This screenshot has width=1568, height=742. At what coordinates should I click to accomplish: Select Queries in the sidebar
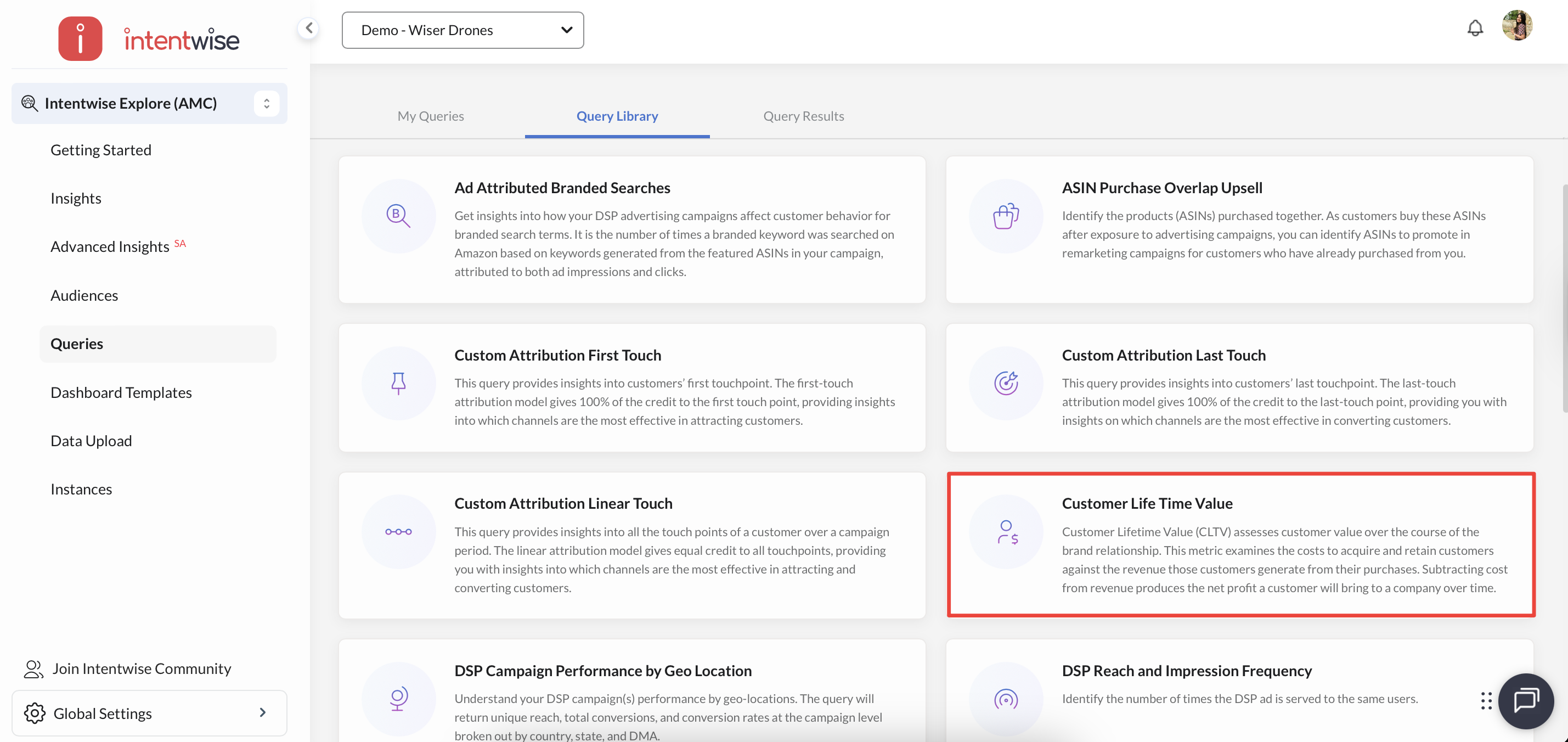point(157,344)
